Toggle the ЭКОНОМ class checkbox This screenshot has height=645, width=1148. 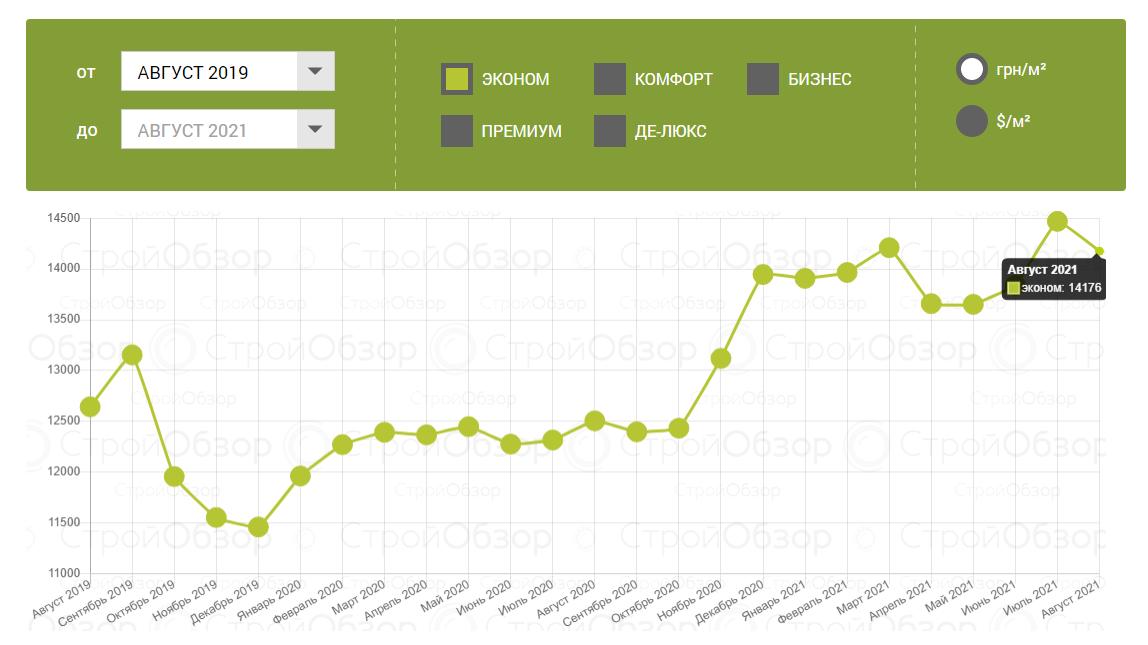457,79
